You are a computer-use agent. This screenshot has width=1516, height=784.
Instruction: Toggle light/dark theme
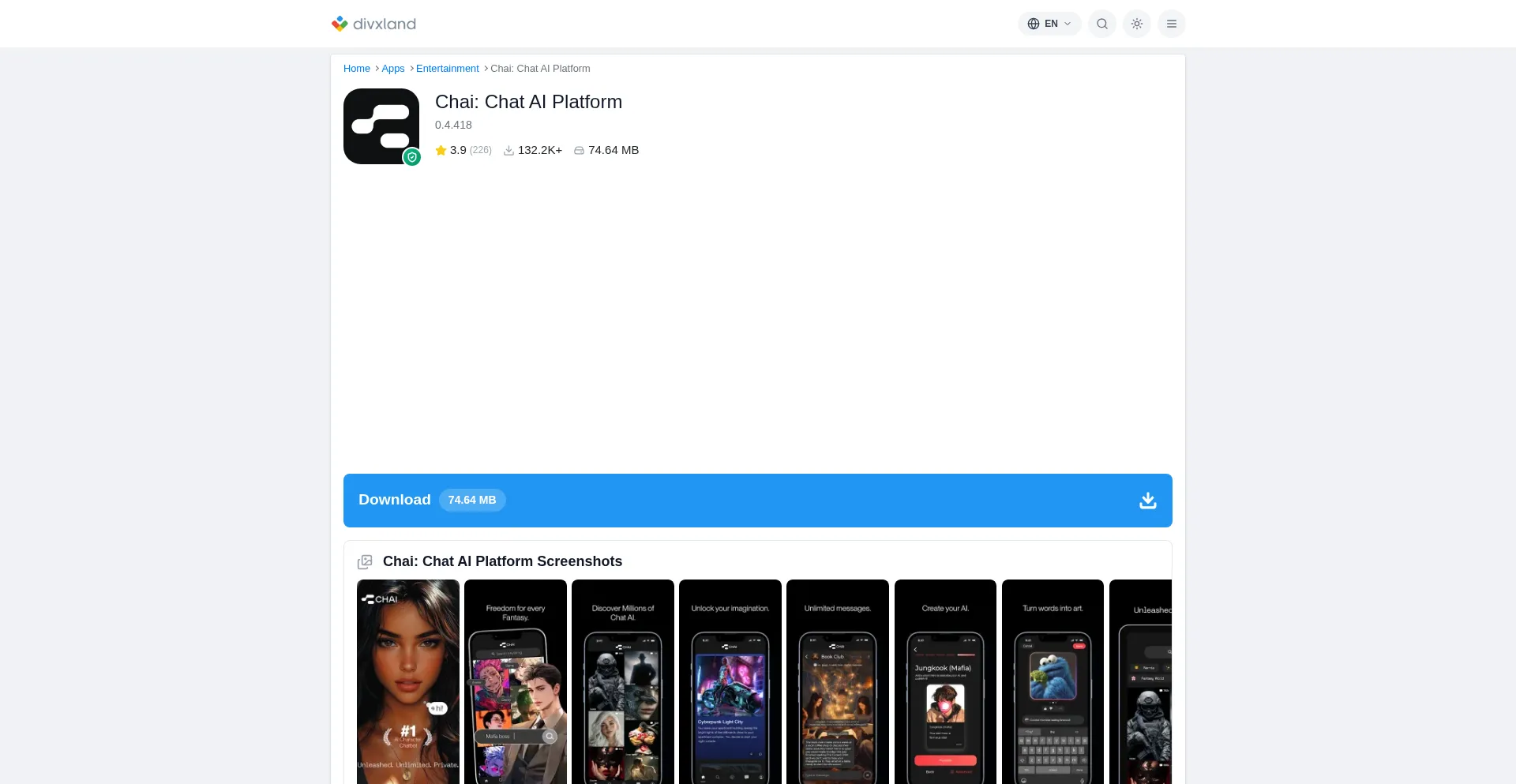coord(1137,24)
